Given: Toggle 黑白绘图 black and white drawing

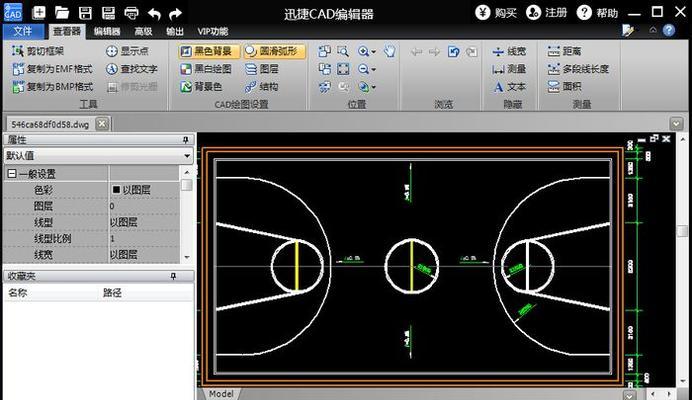Looking at the screenshot, I should coord(207,69).
